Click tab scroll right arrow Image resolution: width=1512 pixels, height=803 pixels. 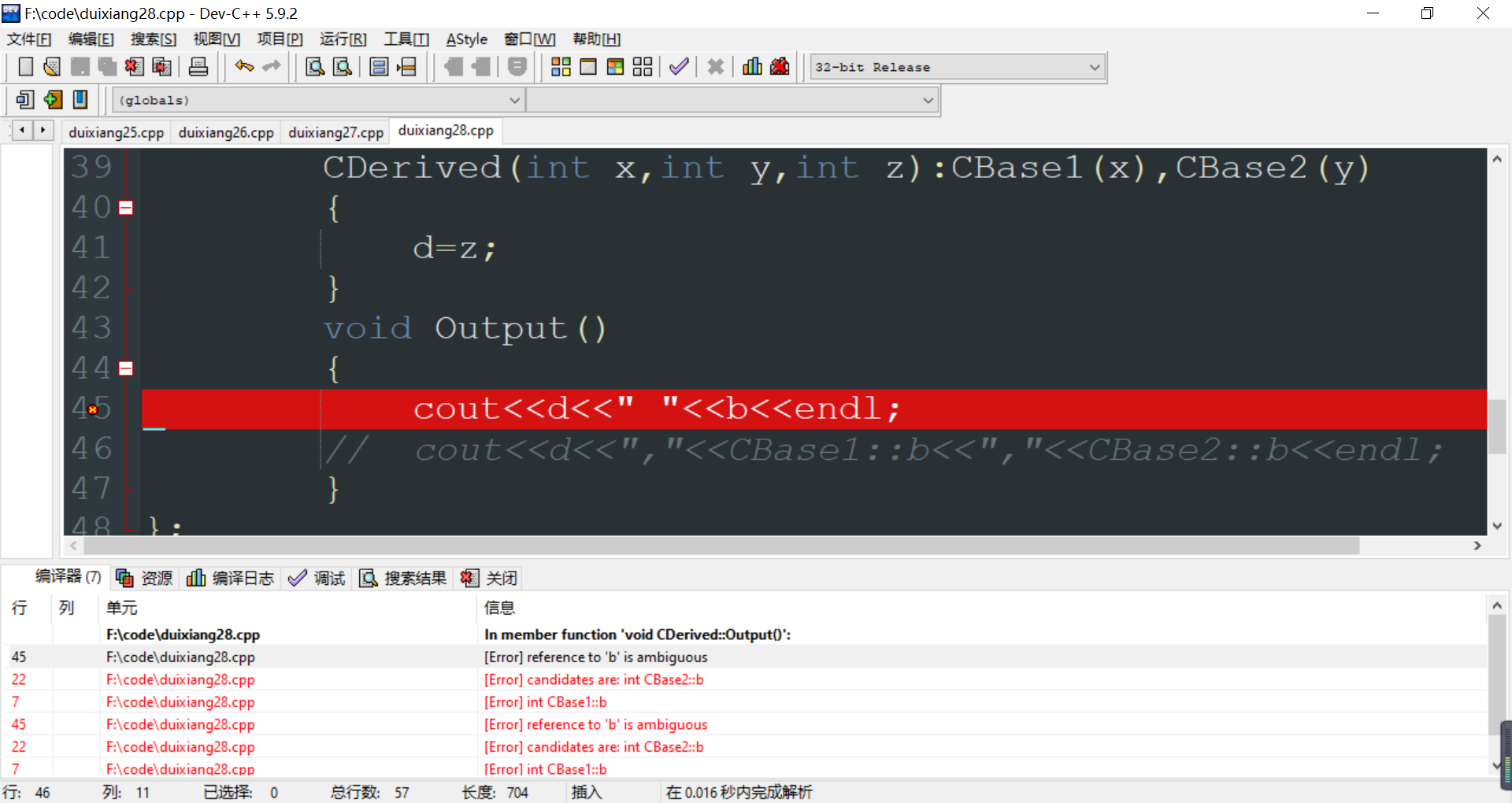pos(43,130)
